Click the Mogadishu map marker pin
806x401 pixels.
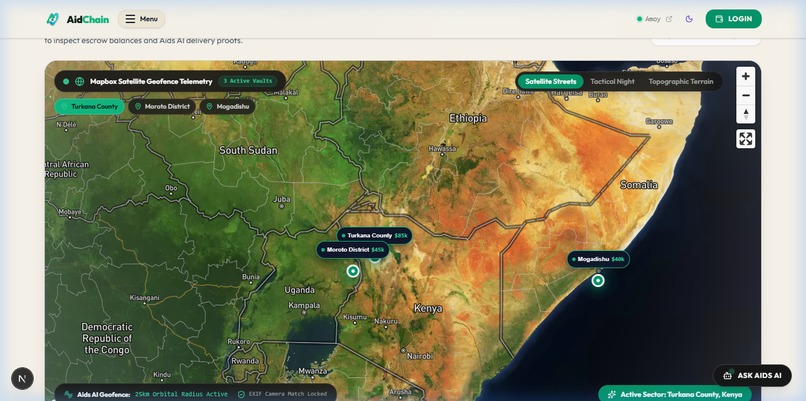[x=597, y=281]
